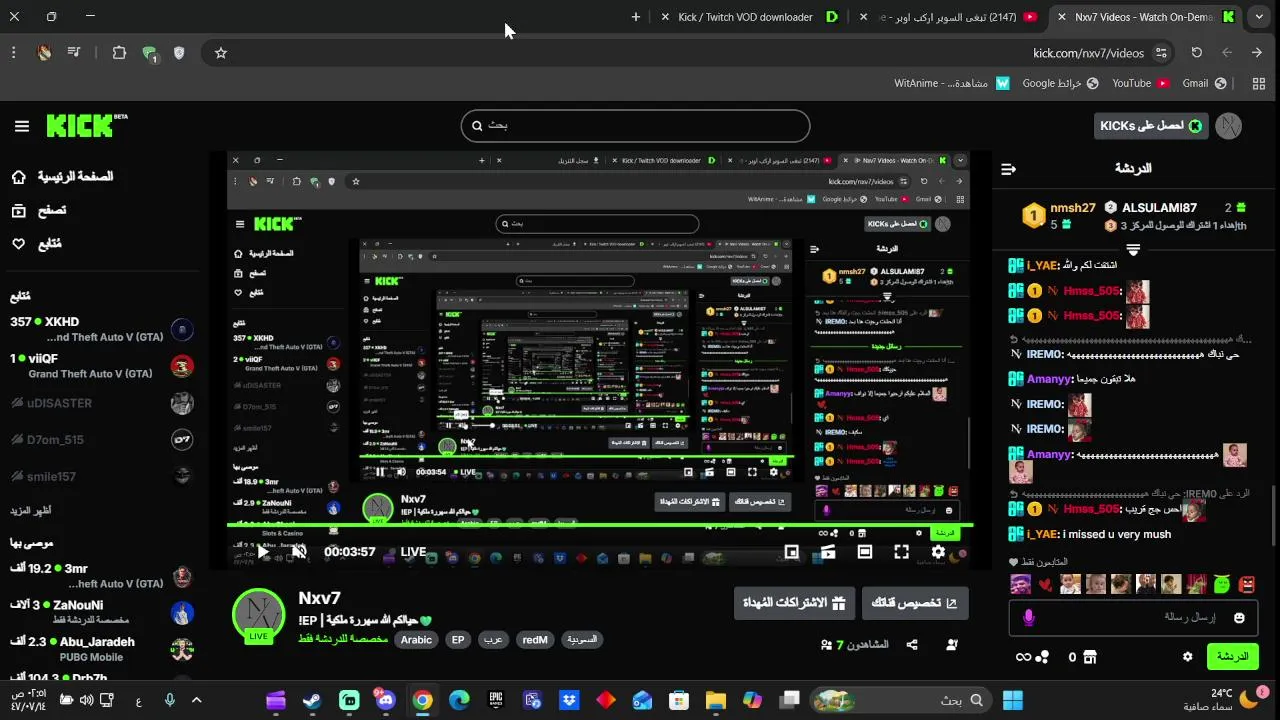Bookmark this page with star icon
1280x720 pixels.
click(x=221, y=53)
